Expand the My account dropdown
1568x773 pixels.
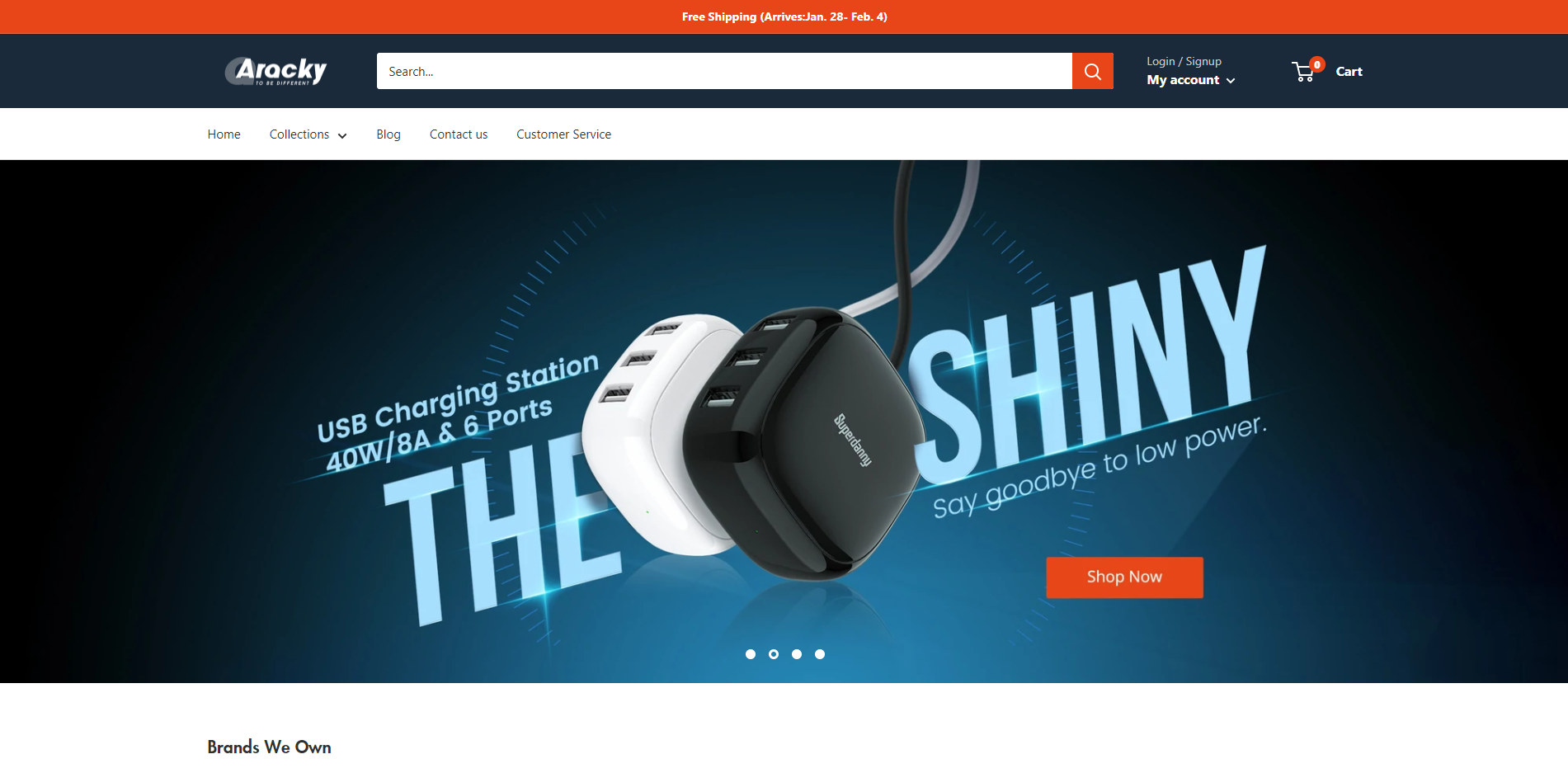[1191, 80]
